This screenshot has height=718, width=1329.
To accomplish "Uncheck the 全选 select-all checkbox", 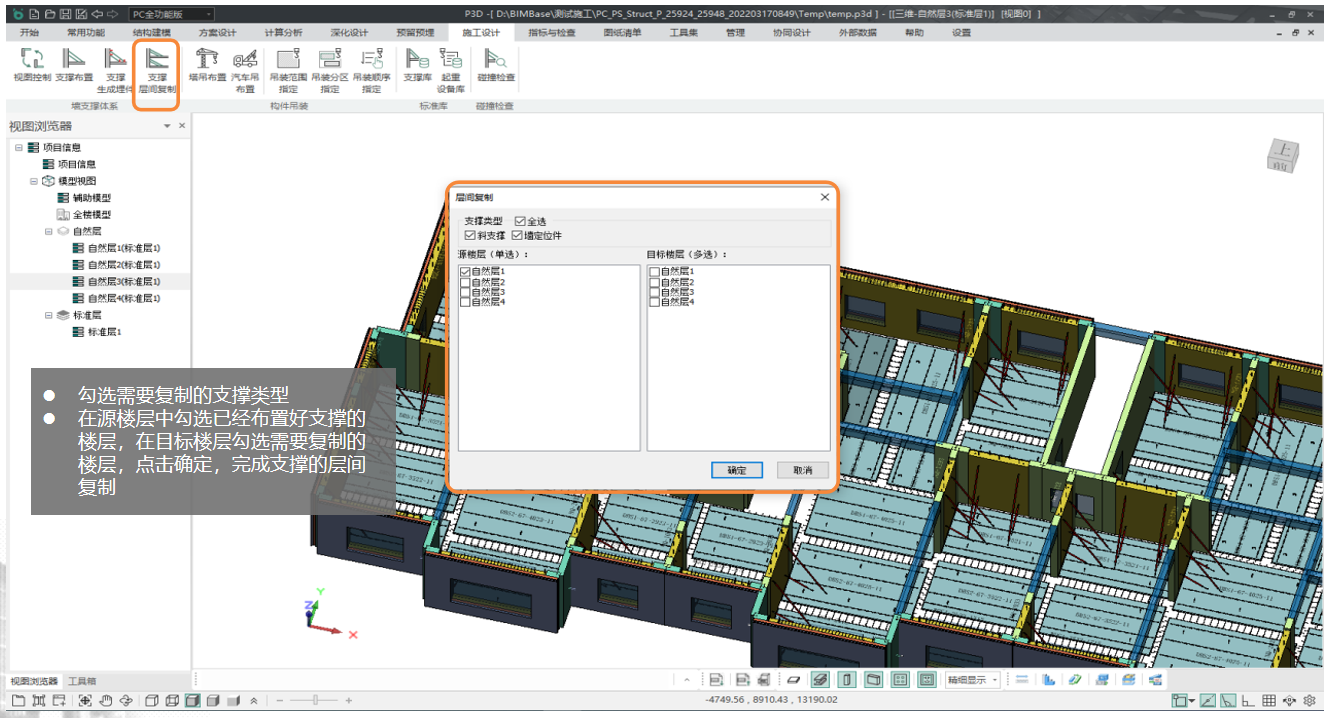I will pos(520,222).
